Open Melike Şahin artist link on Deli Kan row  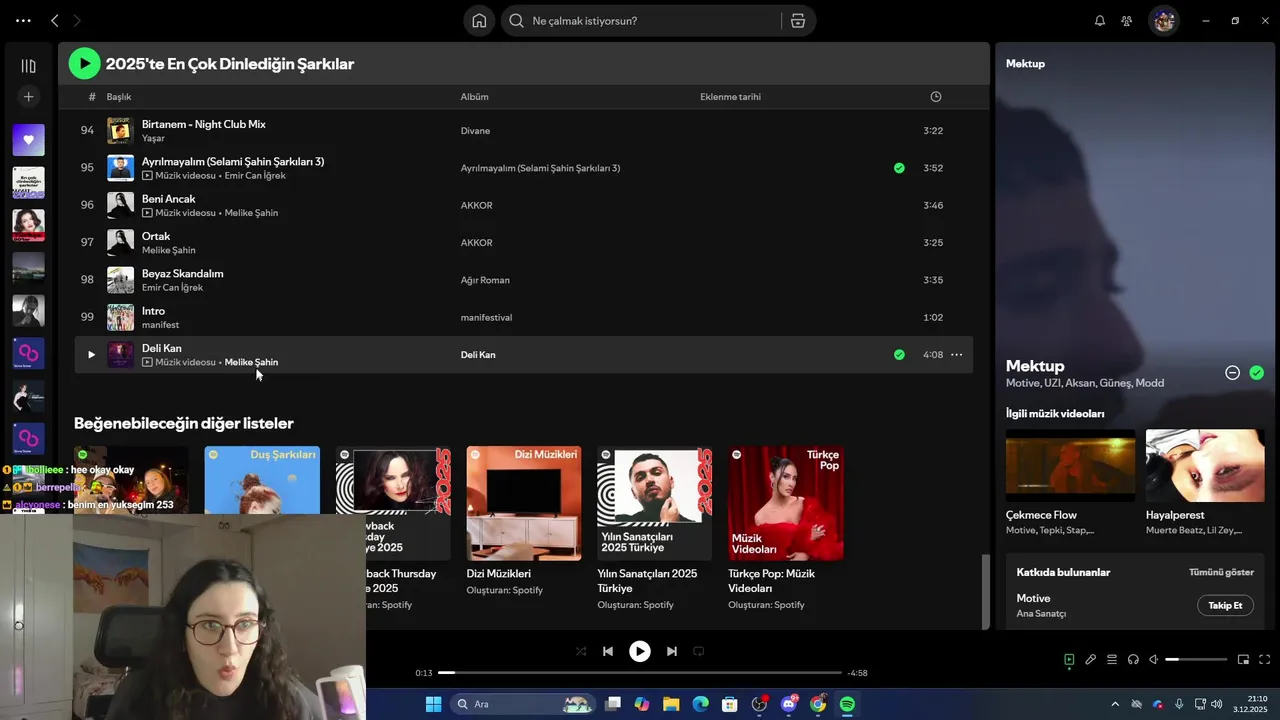[x=251, y=363]
